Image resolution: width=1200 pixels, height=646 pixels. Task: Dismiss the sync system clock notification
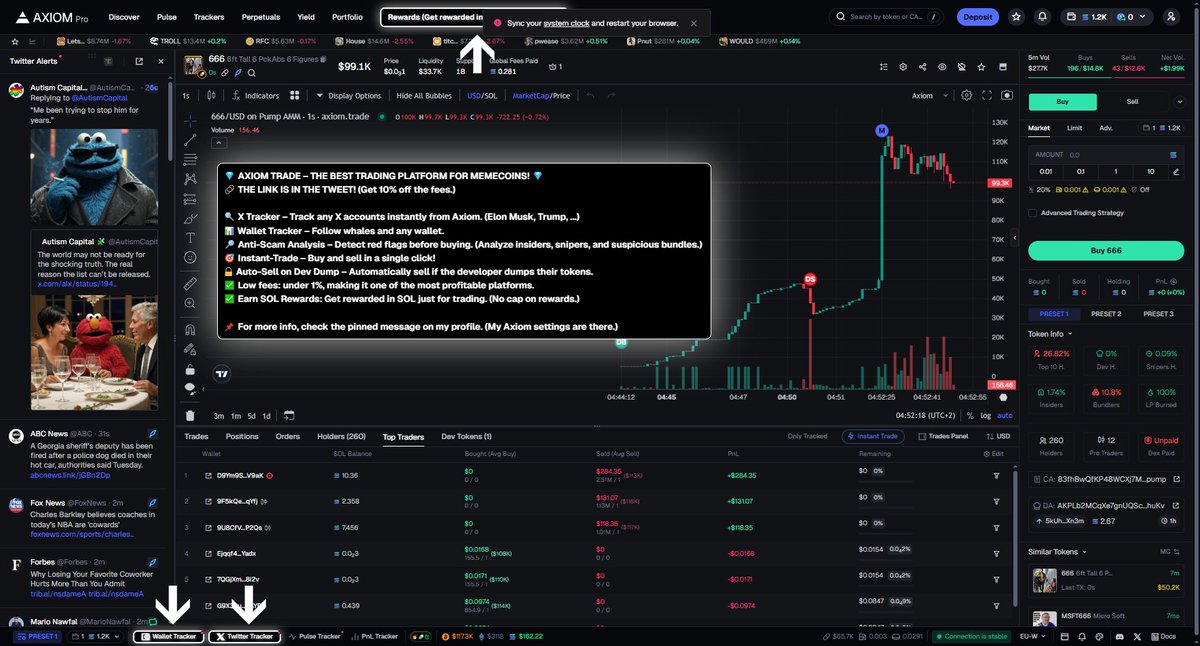[694, 23]
